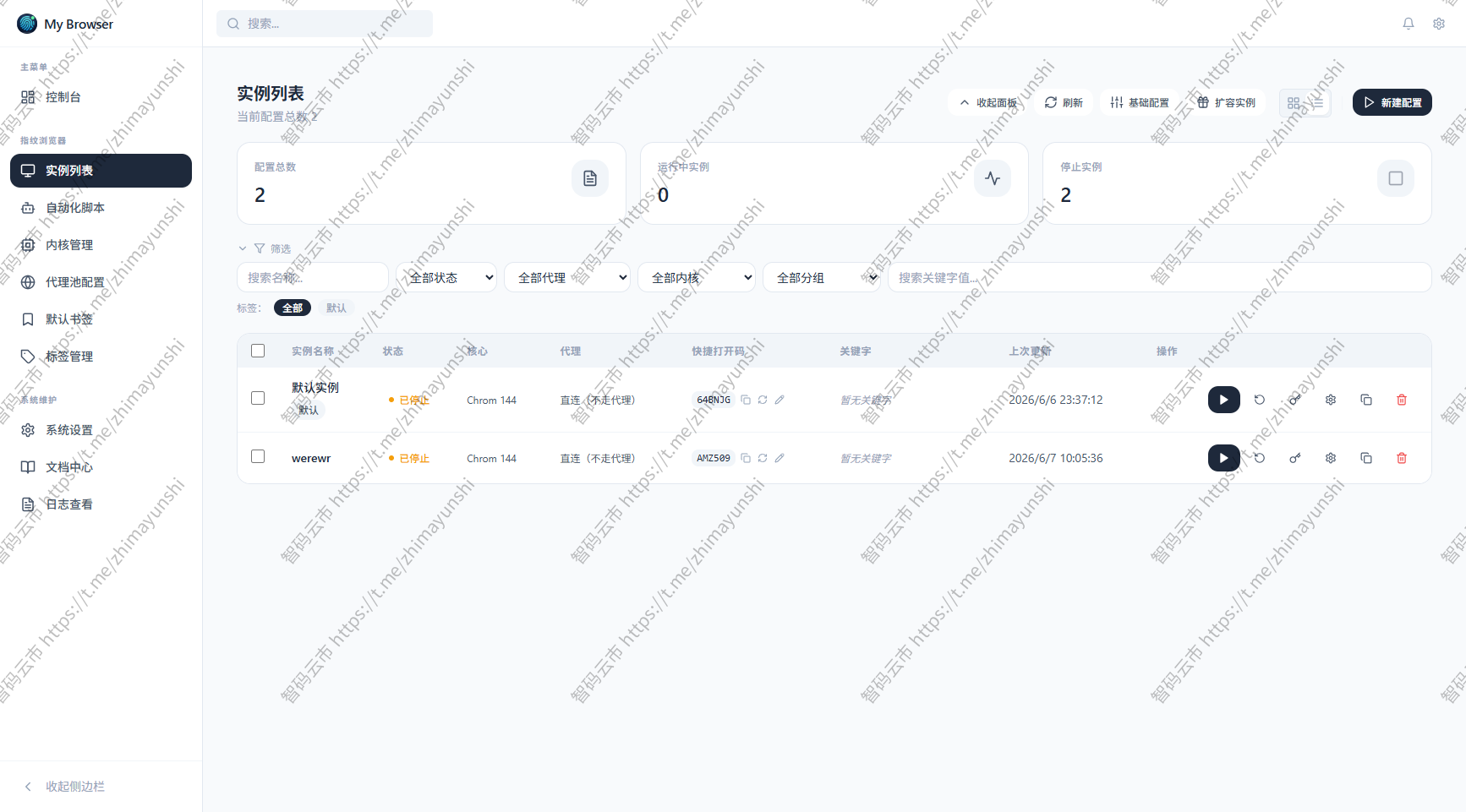
Task: Open the 全部代理 proxy dropdown
Action: [x=567, y=277]
